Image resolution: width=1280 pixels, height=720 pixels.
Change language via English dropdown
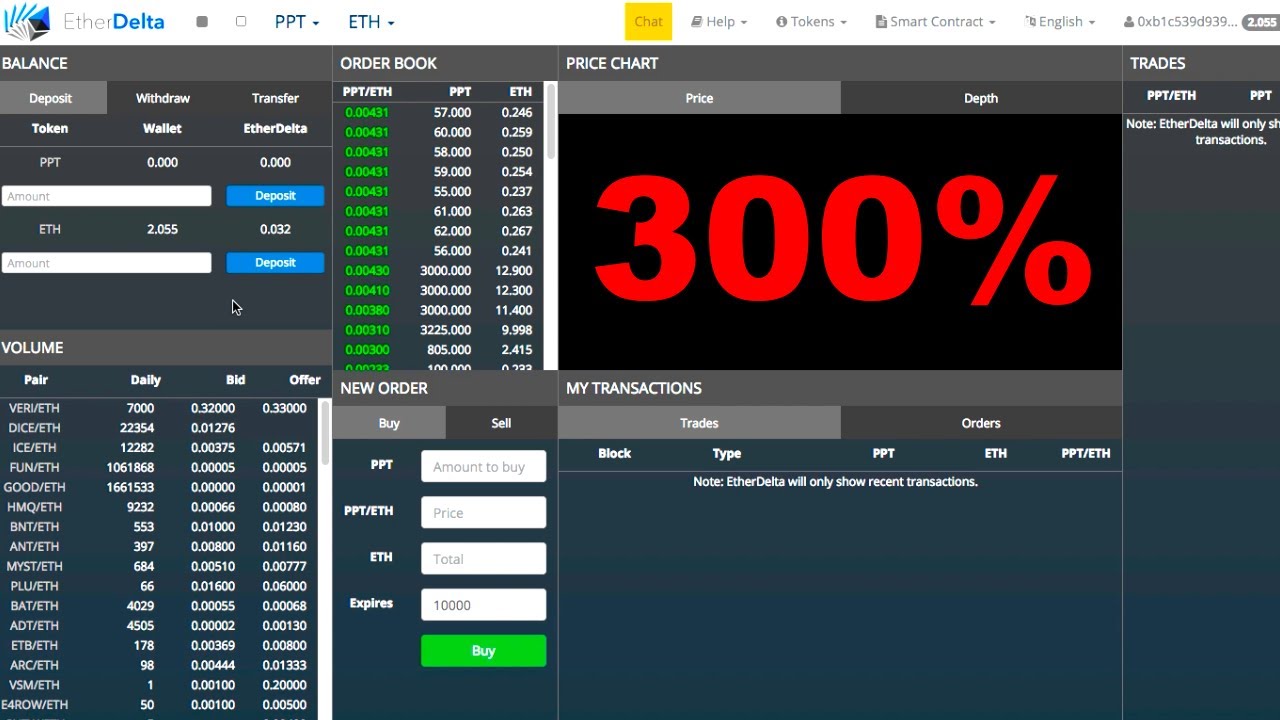coord(1060,21)
